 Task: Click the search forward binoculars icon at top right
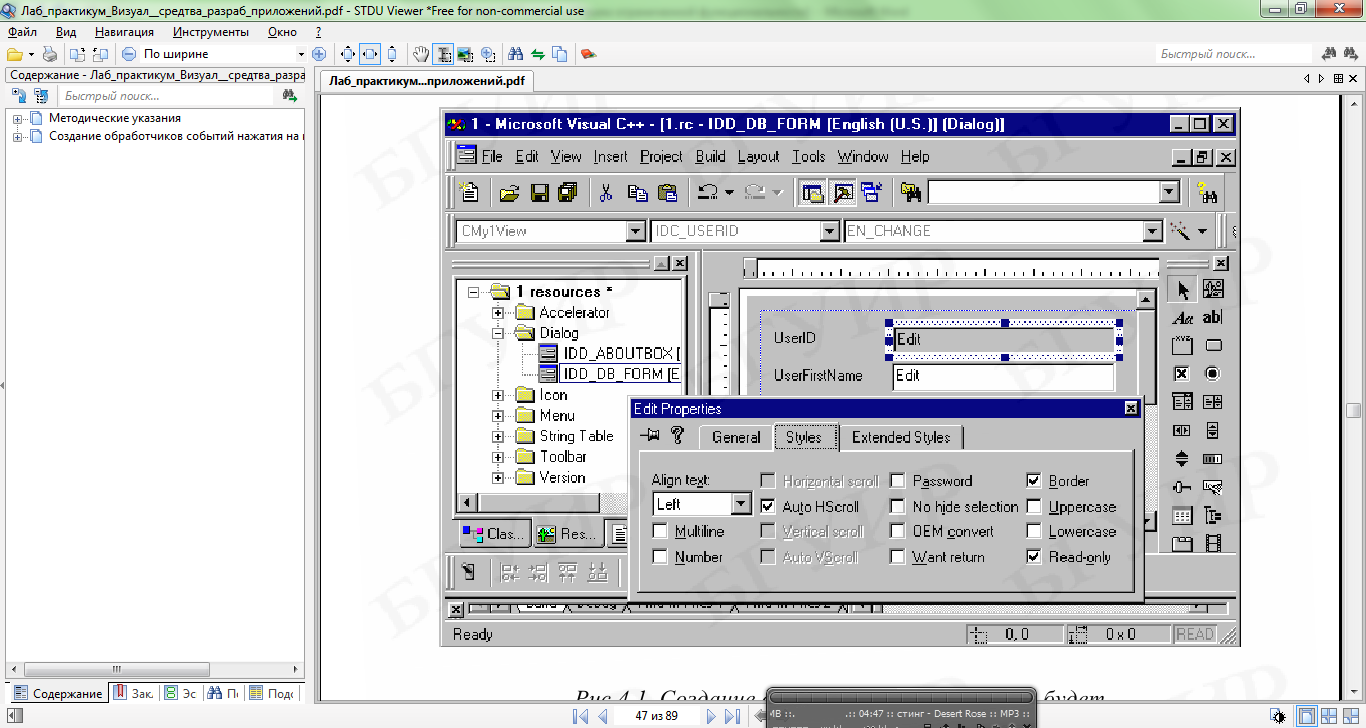pyautogui.click(x=1351, y=54)
